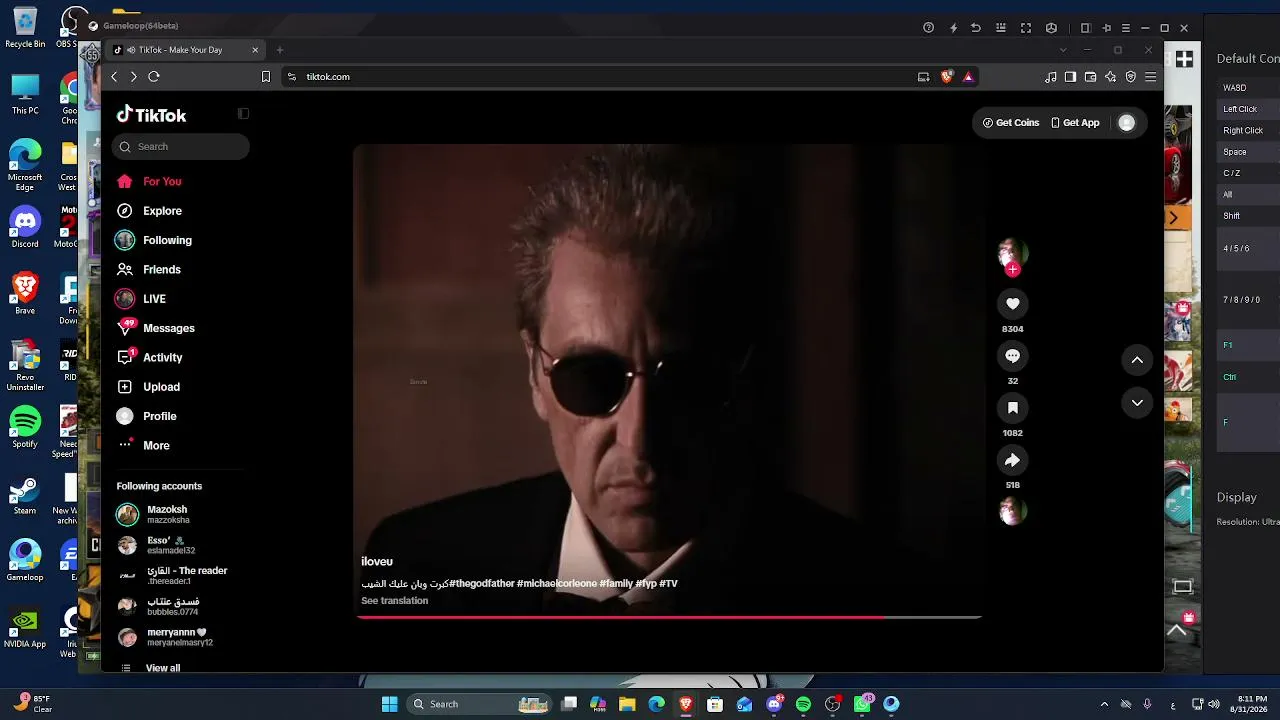
Task: Click See translation under the caption
Action: point(394,601)
